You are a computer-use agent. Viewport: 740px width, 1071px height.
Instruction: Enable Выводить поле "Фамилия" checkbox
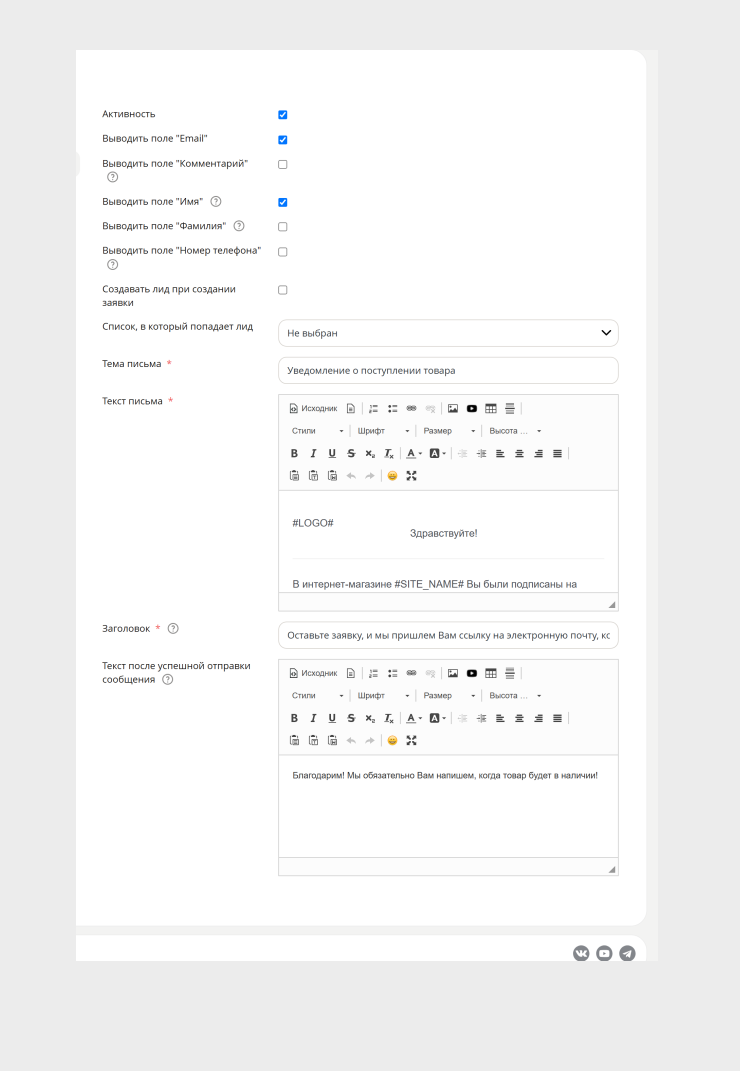(283, 227)
